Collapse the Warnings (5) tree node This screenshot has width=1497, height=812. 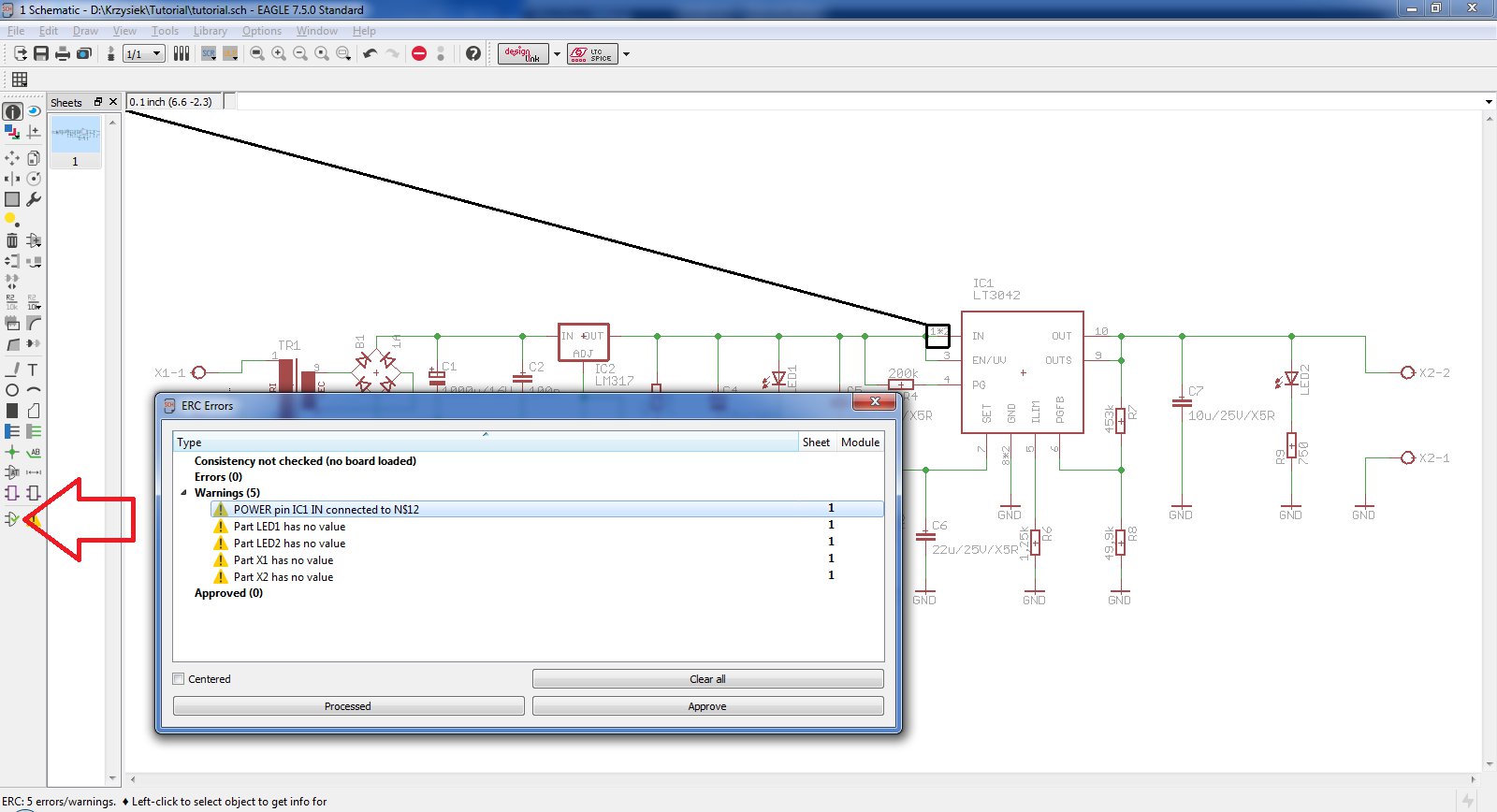183,493
